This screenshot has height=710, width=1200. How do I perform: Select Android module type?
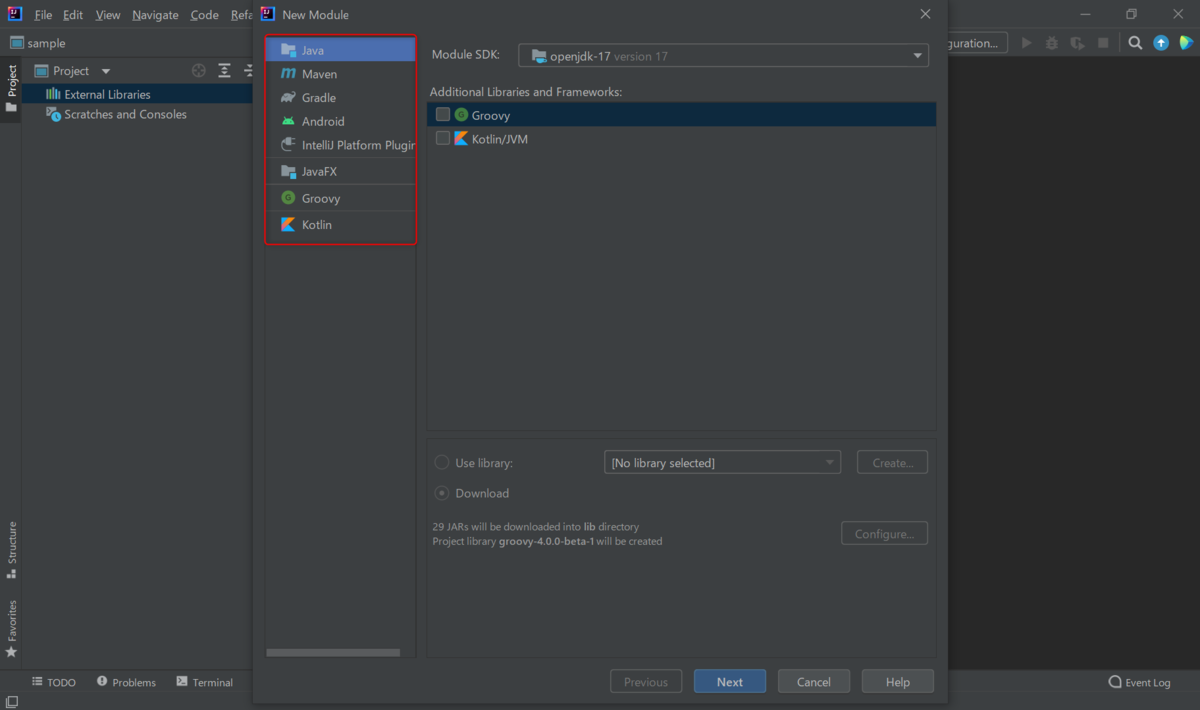[x=340, y=121]
